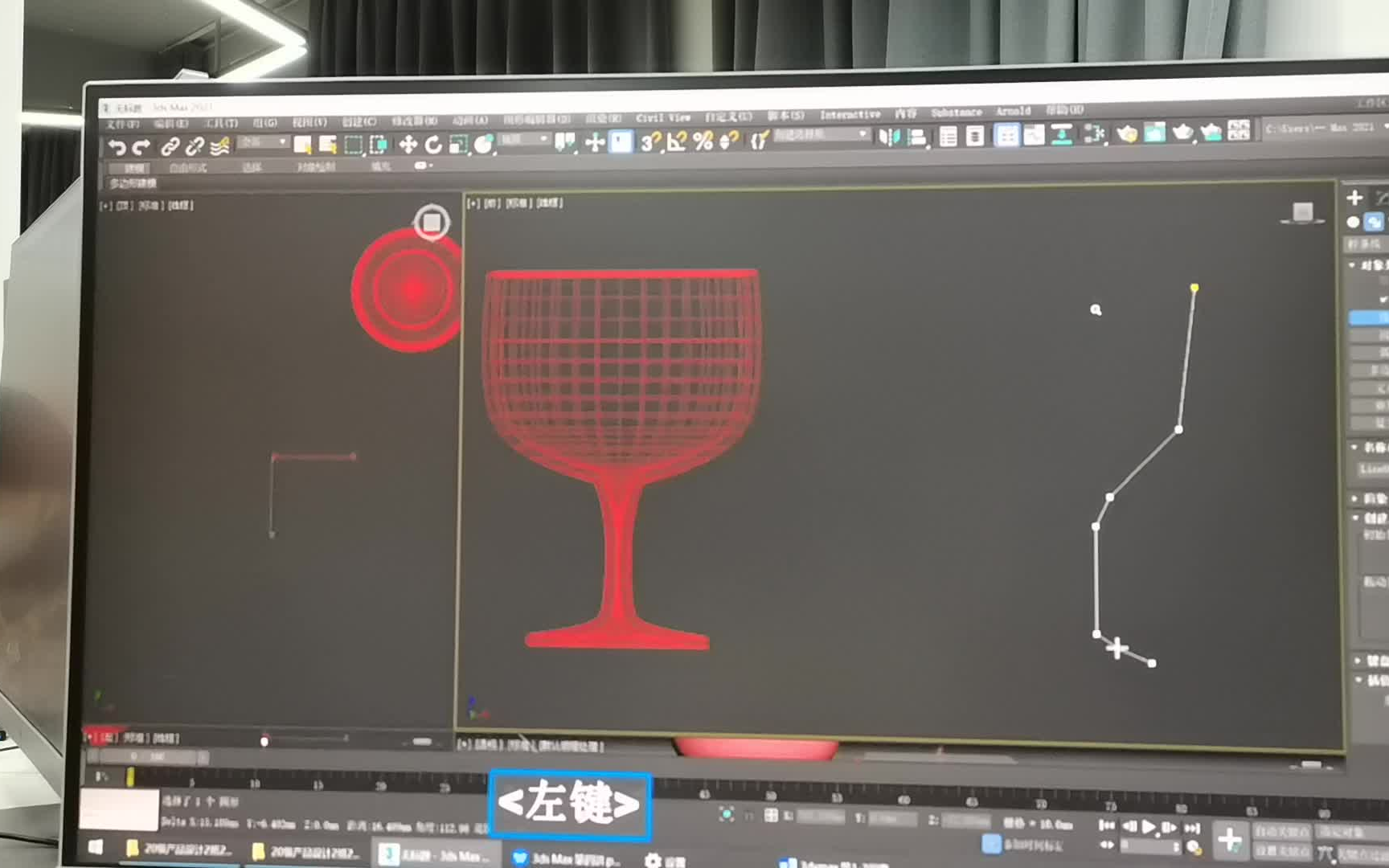Toggle Isolate Selection in status bar

tap(726, 813)
